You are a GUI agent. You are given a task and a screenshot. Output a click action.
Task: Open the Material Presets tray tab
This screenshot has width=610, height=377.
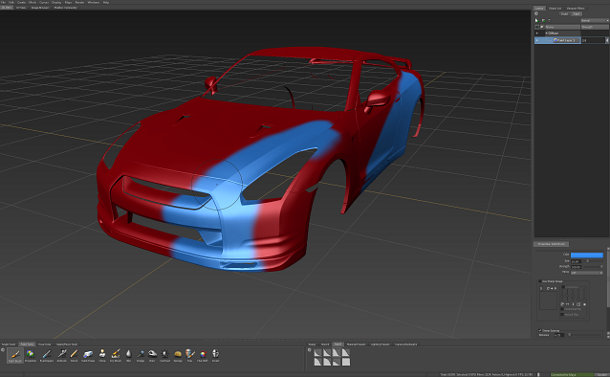(356, 344)
